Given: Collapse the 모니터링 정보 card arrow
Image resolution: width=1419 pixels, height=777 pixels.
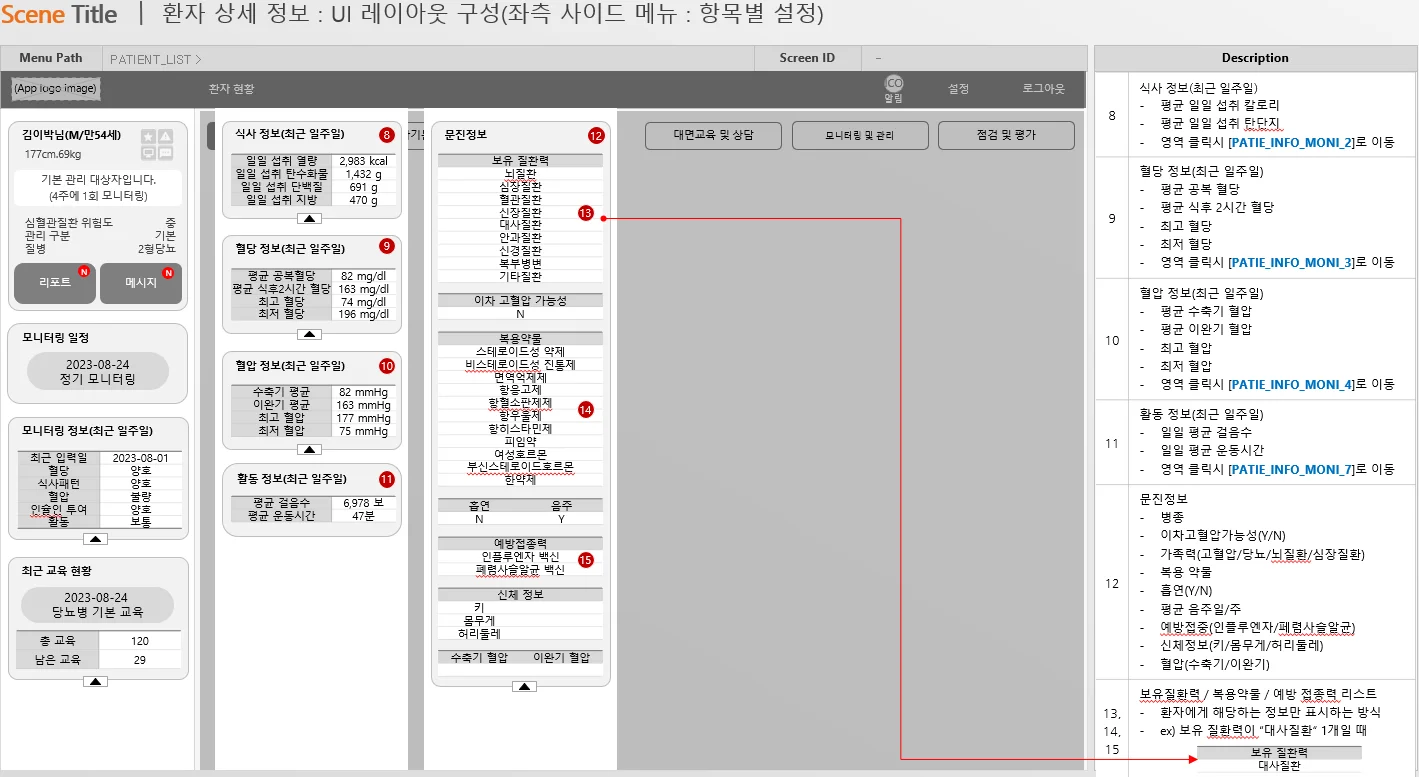Looking at the screenshot, I should [95, 538].
